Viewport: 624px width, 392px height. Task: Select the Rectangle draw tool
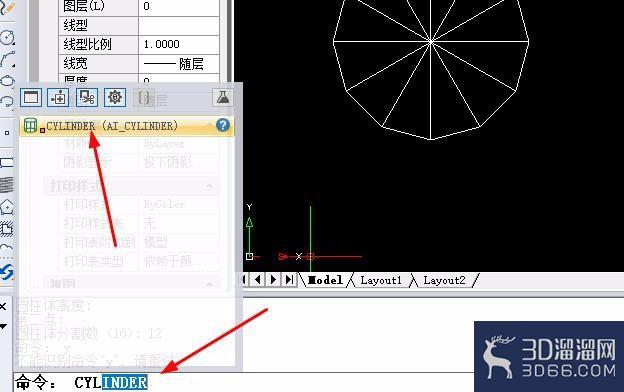point(7,162)
